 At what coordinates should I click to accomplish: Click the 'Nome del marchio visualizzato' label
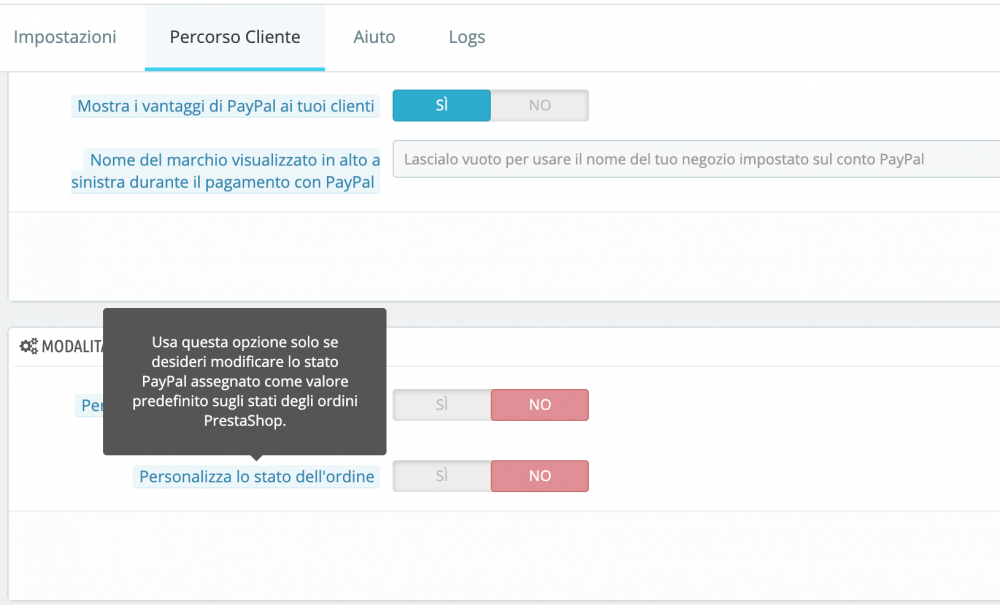point(226,171)
